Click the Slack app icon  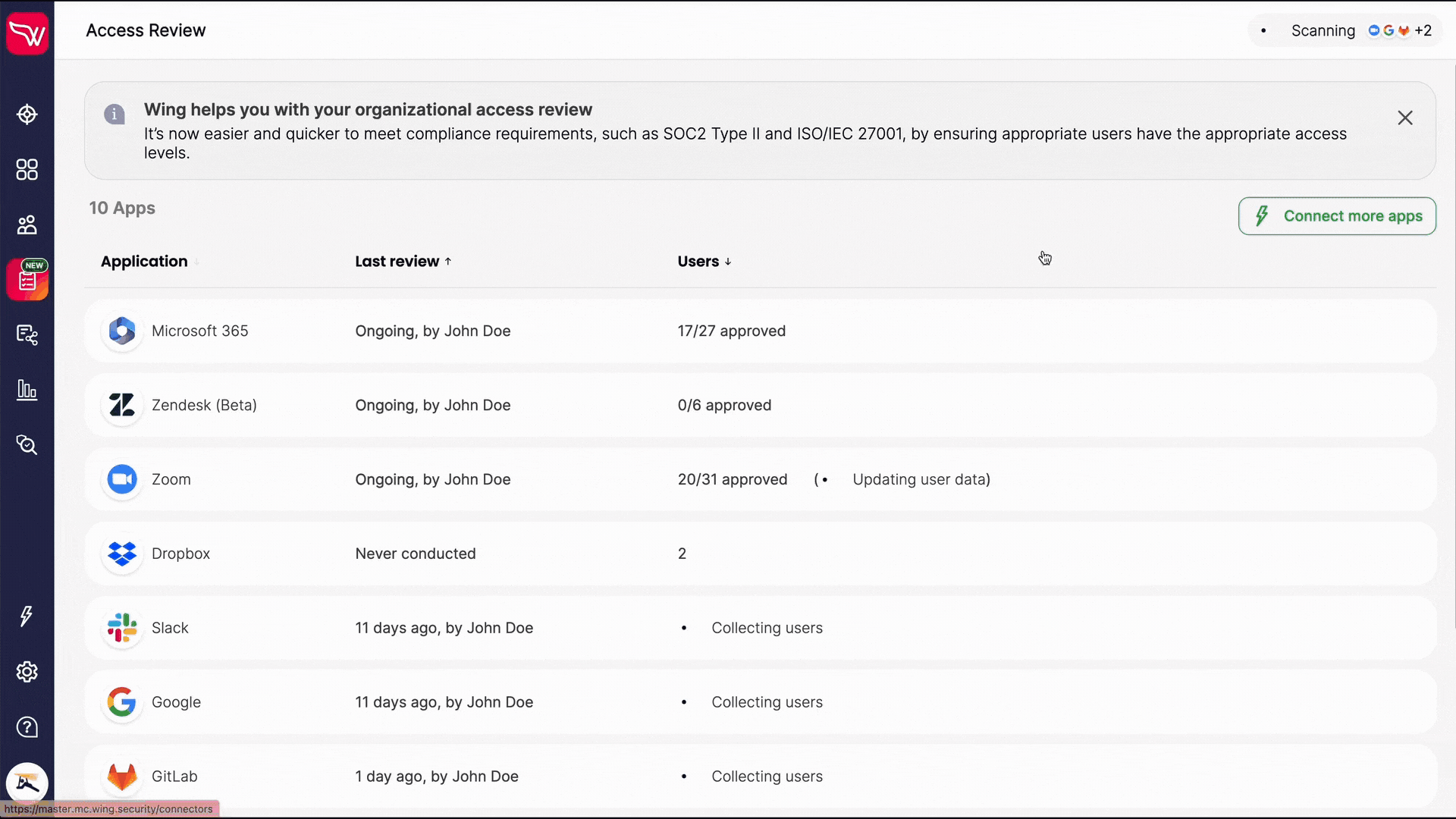coord(121,628)
